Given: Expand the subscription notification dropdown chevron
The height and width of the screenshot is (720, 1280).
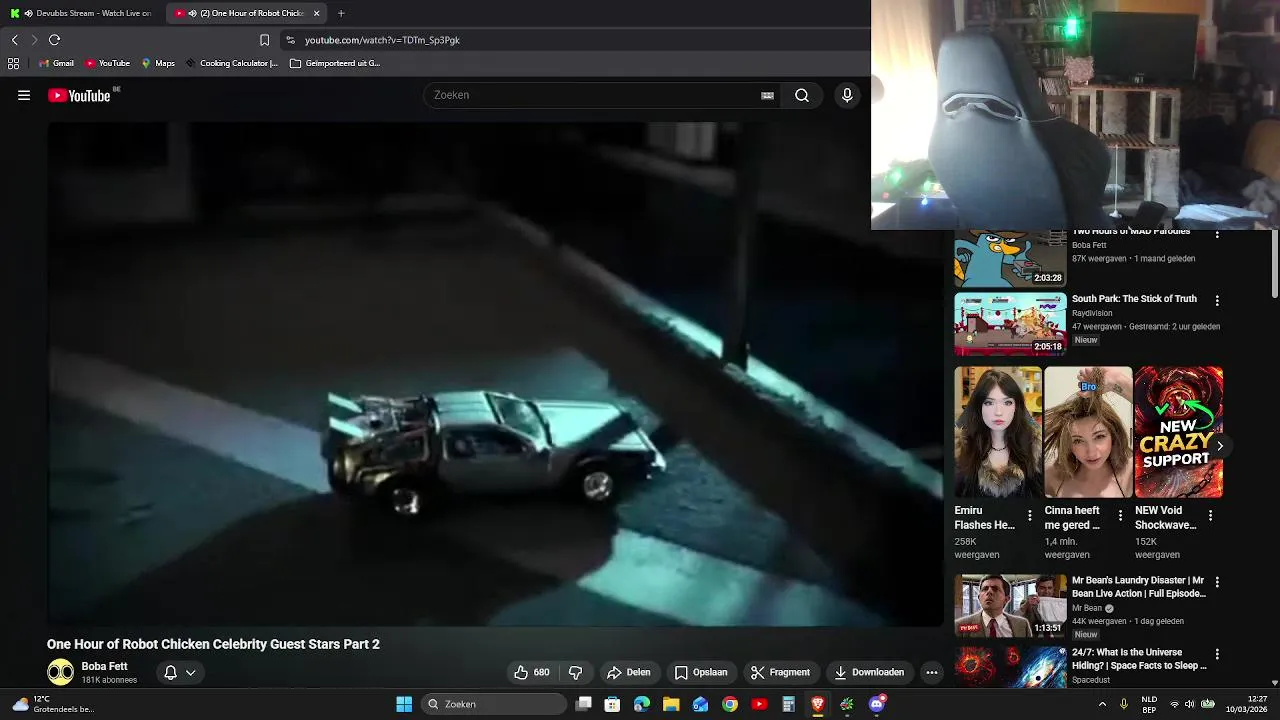Looking at the screenshot, I should [x=190, y=672].
